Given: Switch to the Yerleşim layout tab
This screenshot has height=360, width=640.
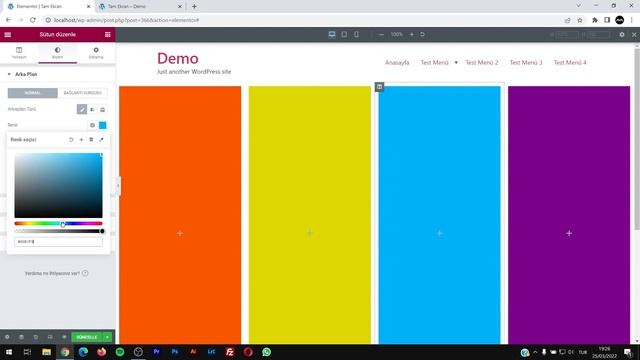Looking at the screenshot, I should pos(19,53).
